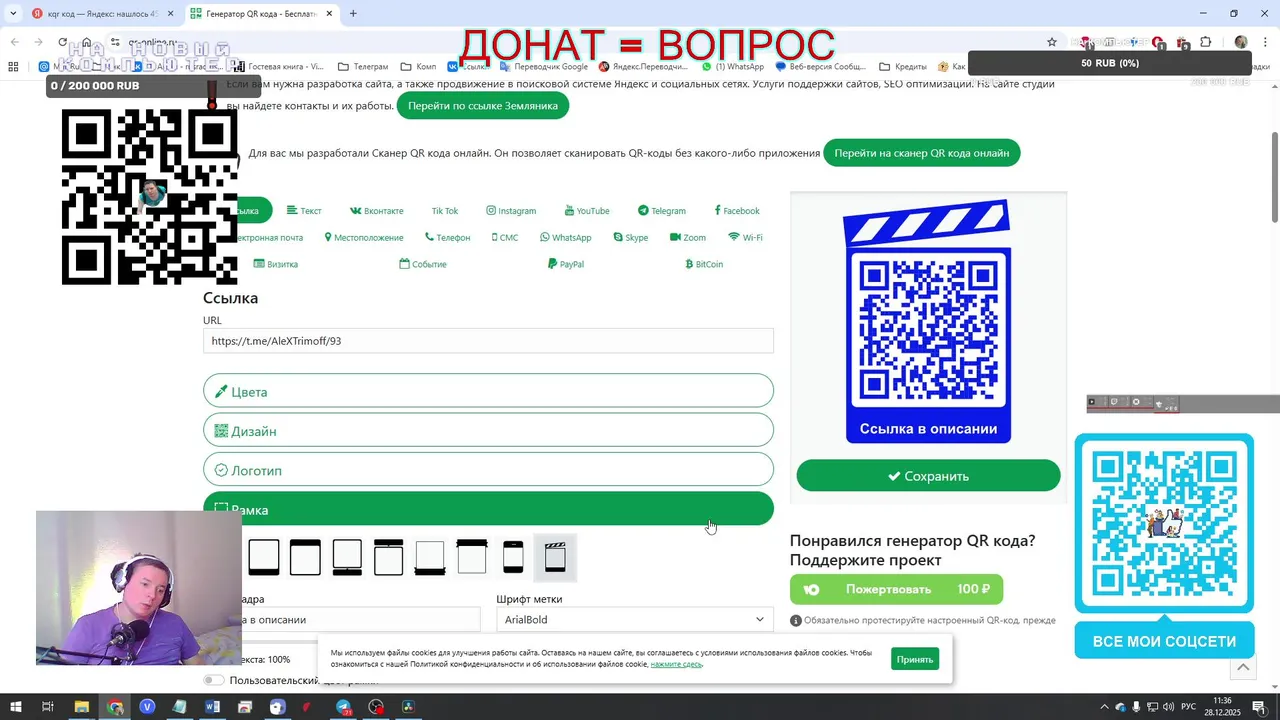The height and width of the screenshot is (720, 1280).
Task: Choose the Местоположение QR type
Action: [x=364, y=238]
